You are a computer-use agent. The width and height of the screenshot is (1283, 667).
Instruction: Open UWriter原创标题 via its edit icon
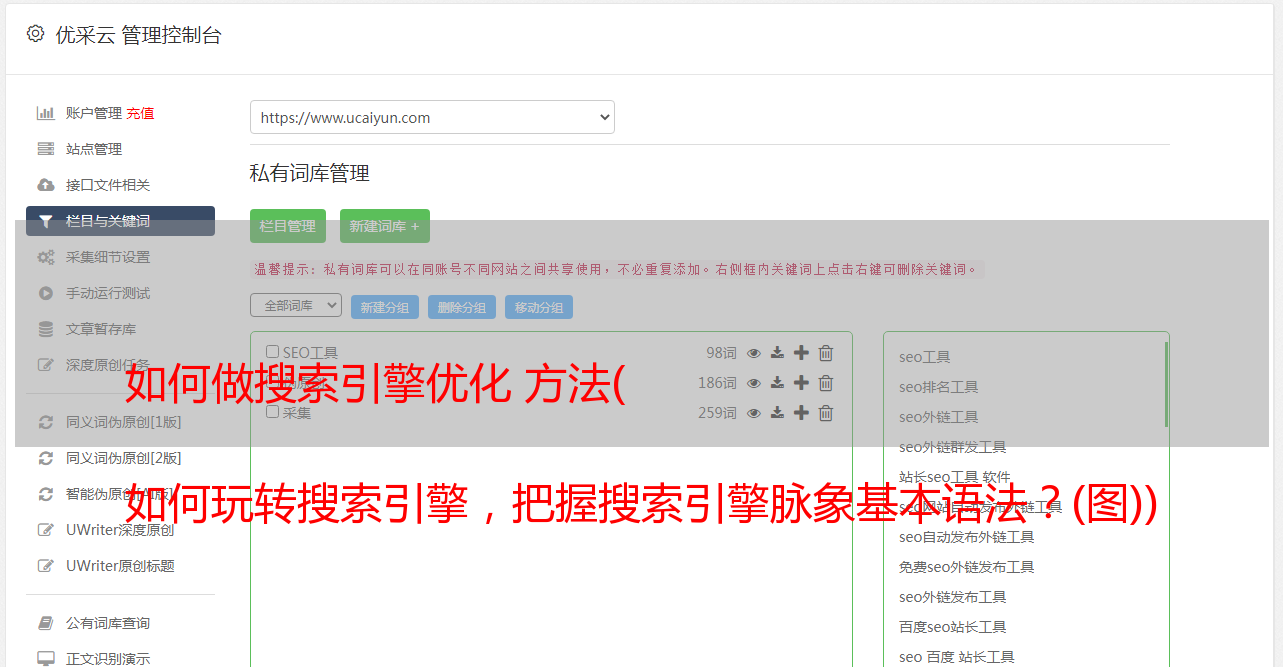tap(46, 566)
